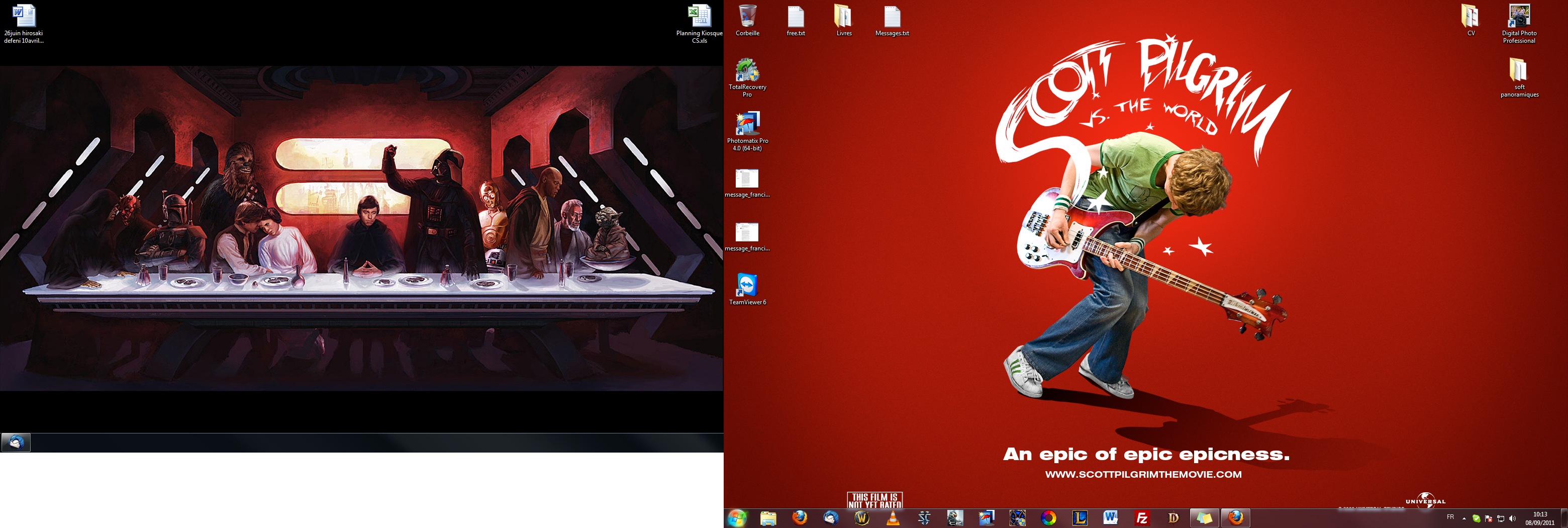
Task: Switch to the Sticky Notes taskbar window
Action: (1205, 518)
